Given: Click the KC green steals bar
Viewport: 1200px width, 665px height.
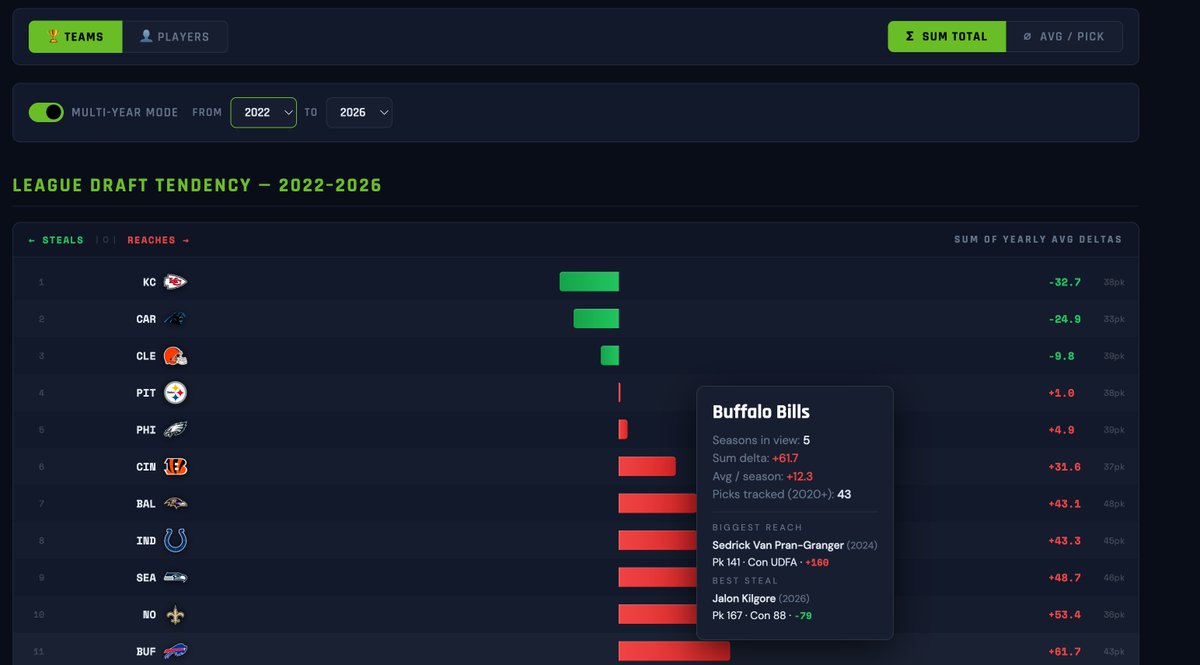Looking at the screenshot, I should (589, 282).
